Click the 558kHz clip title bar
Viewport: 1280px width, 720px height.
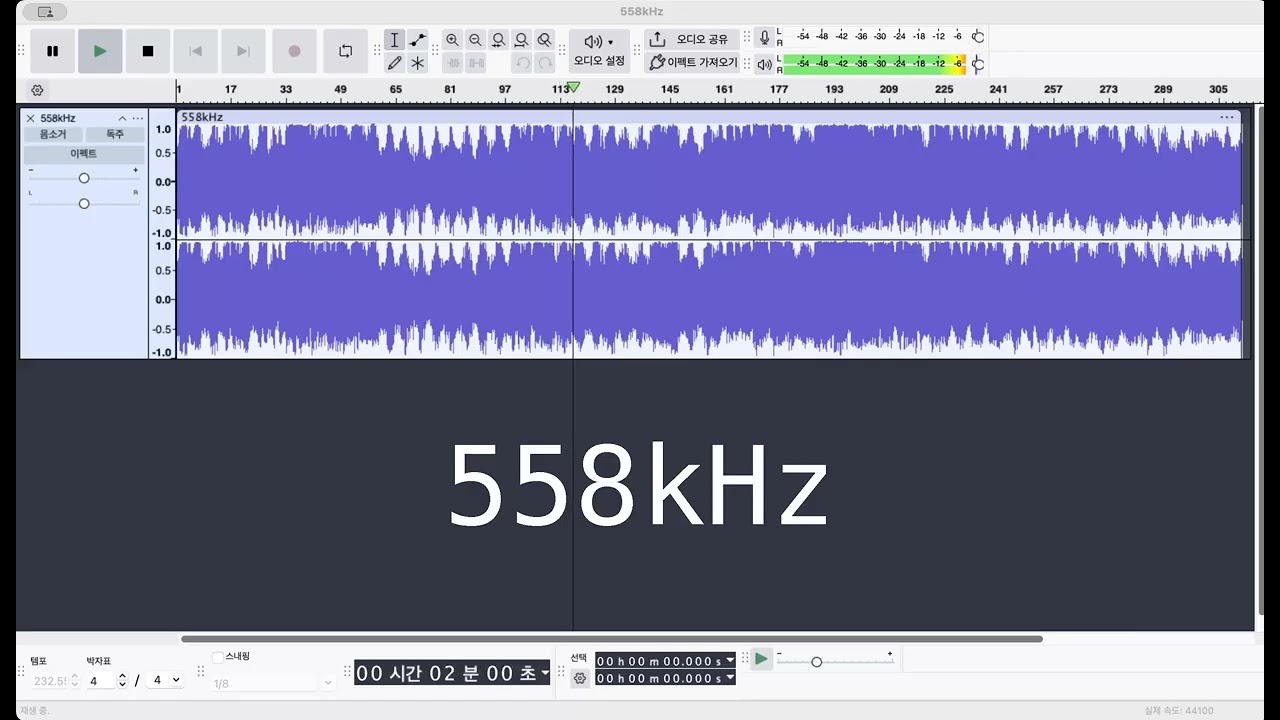click(x=708, y=117)
